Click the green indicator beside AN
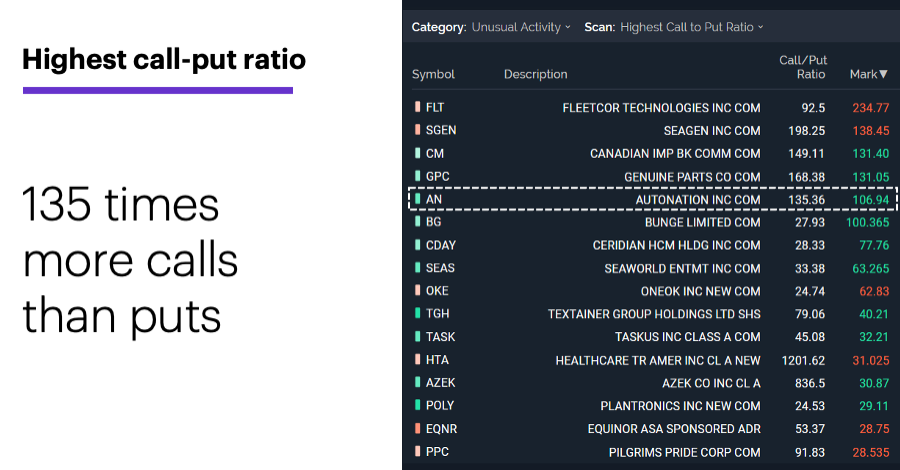 pos(417,199)
